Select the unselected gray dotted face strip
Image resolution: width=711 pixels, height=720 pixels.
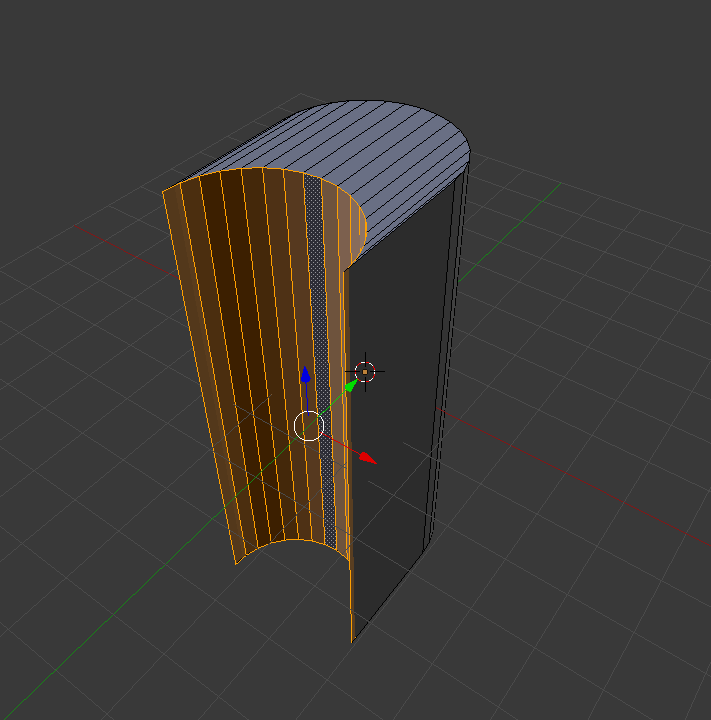pyautogui.click(x=320, y=358)
